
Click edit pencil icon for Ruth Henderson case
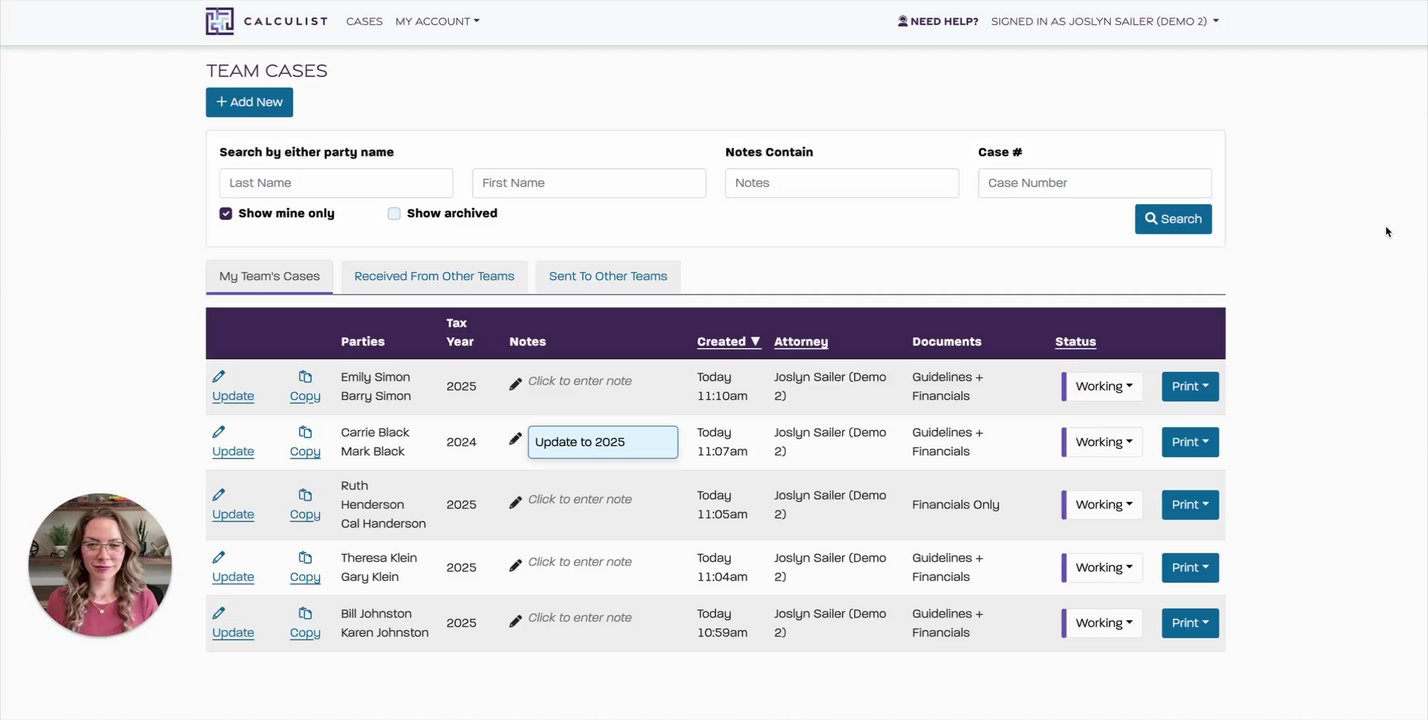[x=219, y=495]
